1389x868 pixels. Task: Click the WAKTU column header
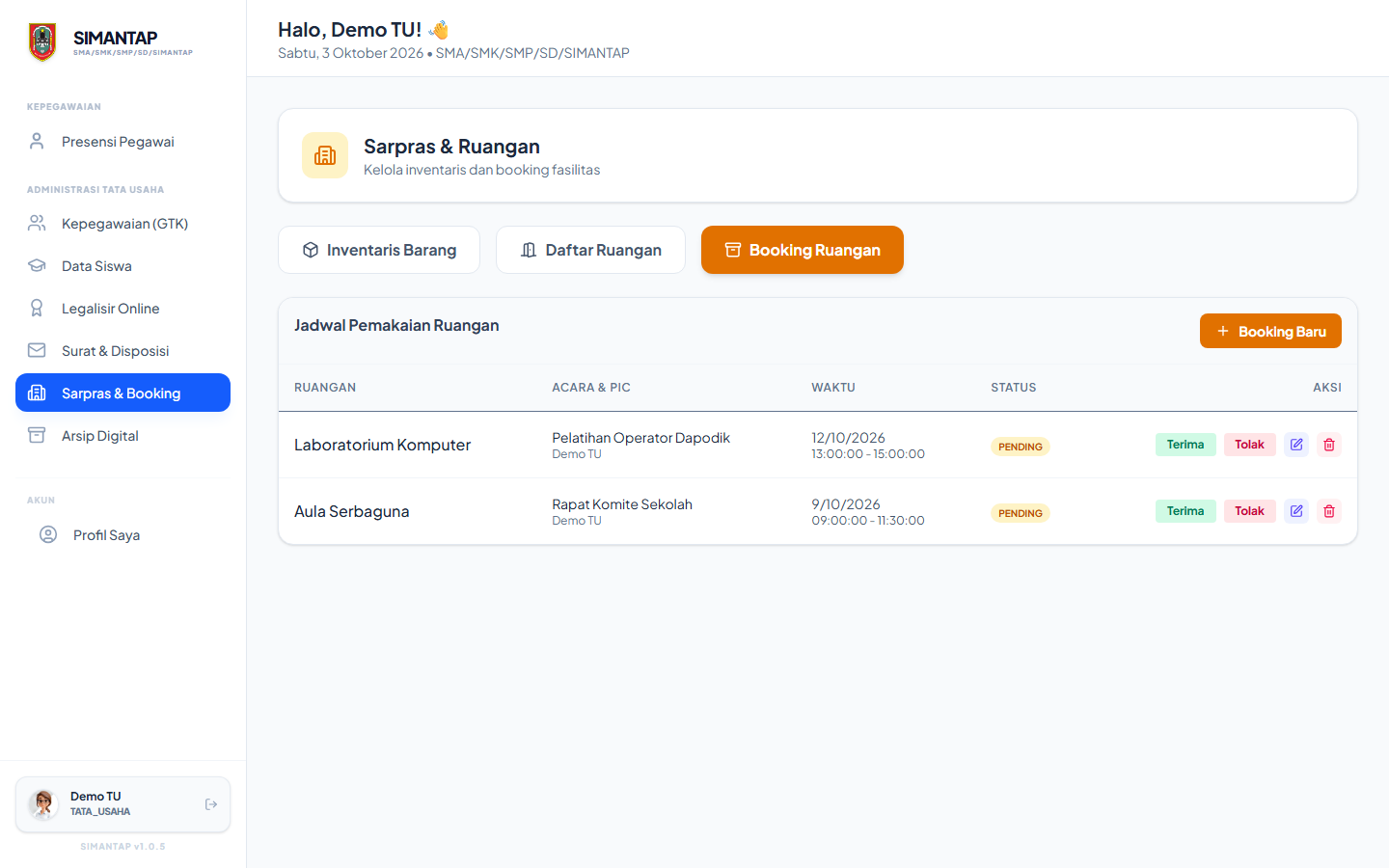tap(833, 388)
